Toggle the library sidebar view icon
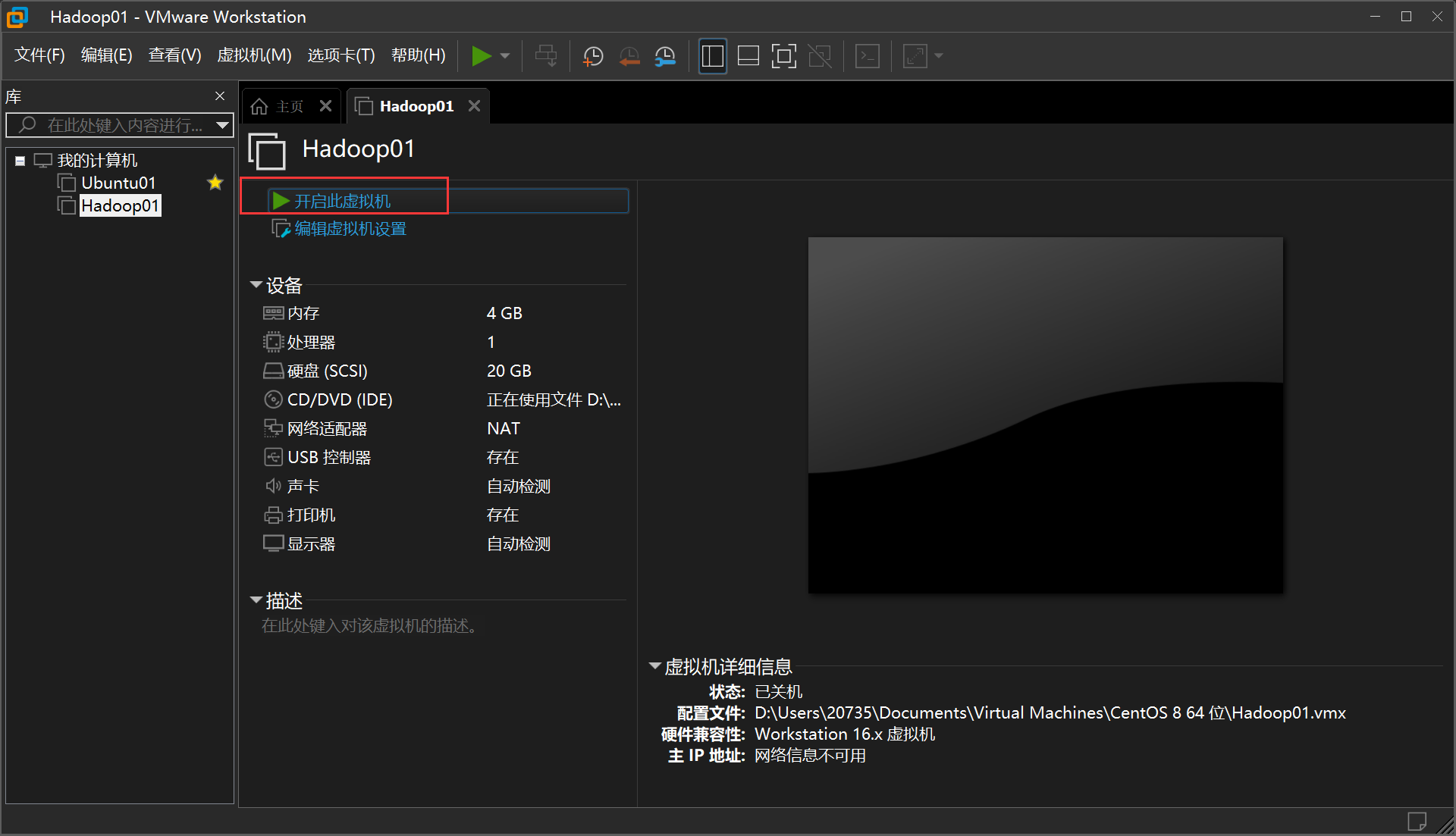The image size is (1456, 836). click(x=712, y=56)
